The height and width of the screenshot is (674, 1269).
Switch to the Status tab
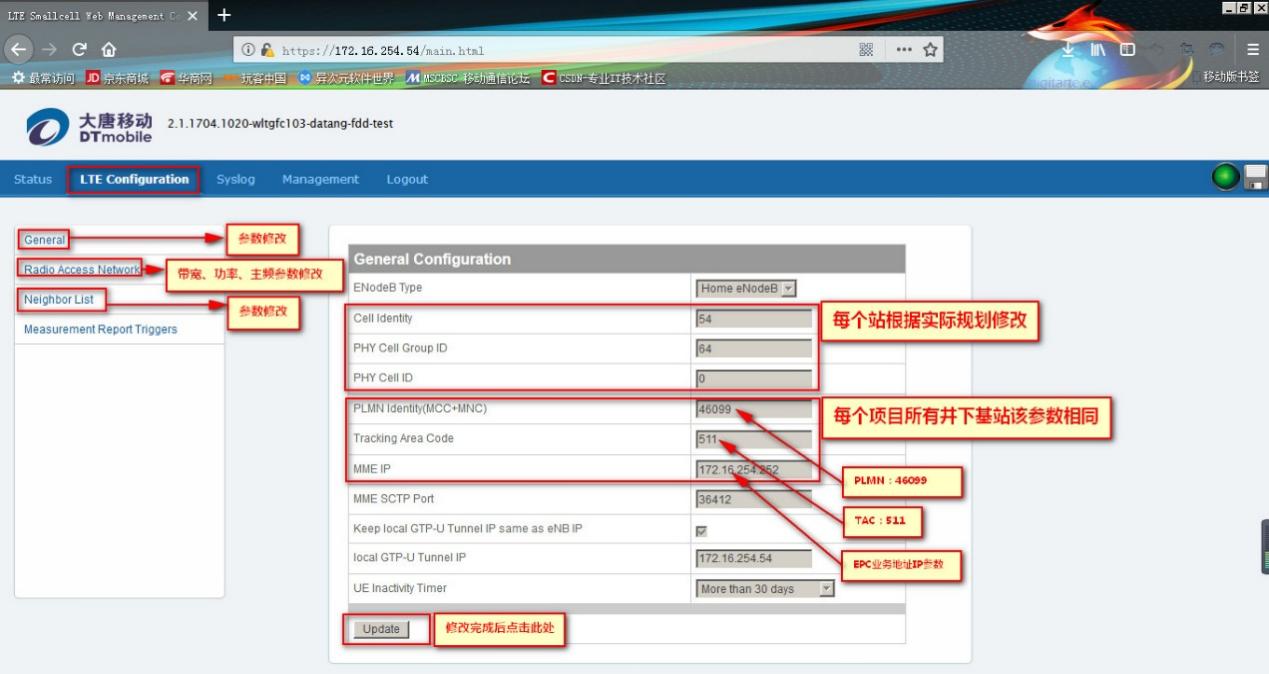click(x=33, y=180)
